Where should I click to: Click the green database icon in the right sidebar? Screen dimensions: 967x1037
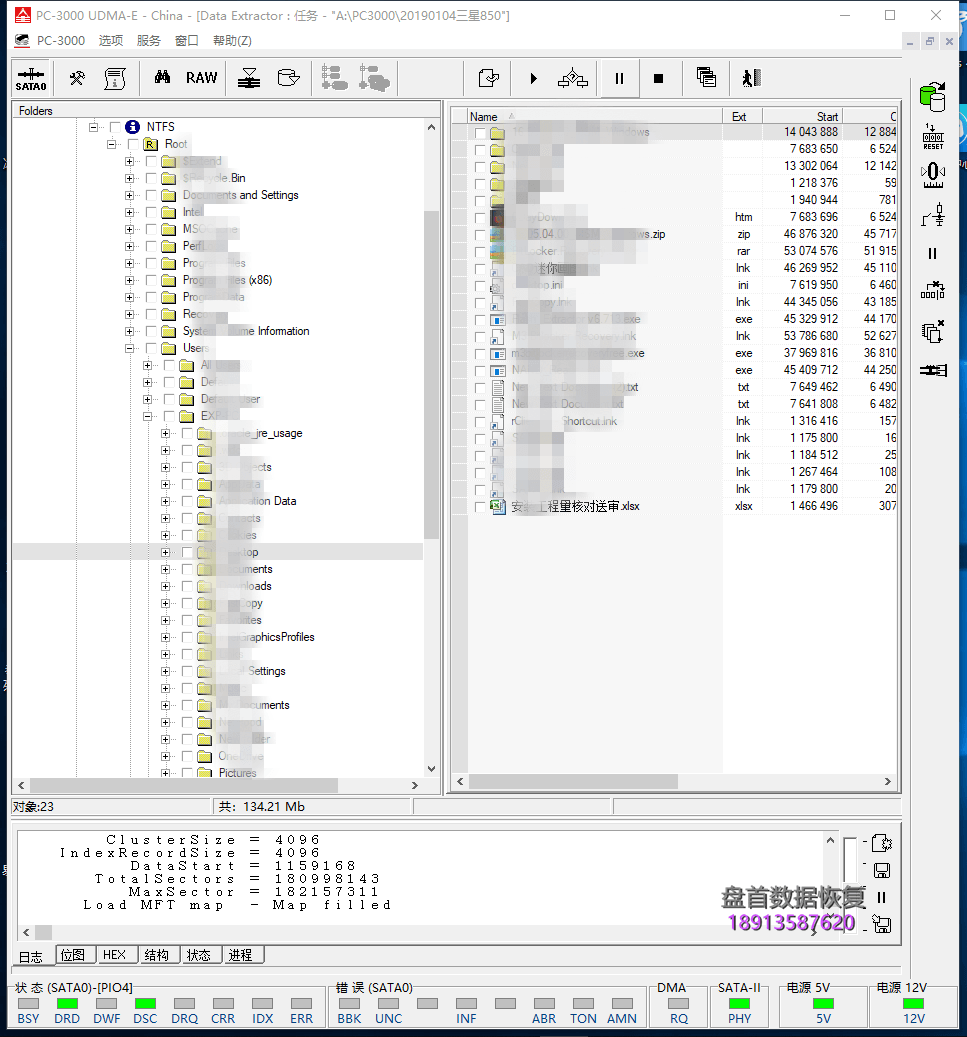tap(933, 97)
